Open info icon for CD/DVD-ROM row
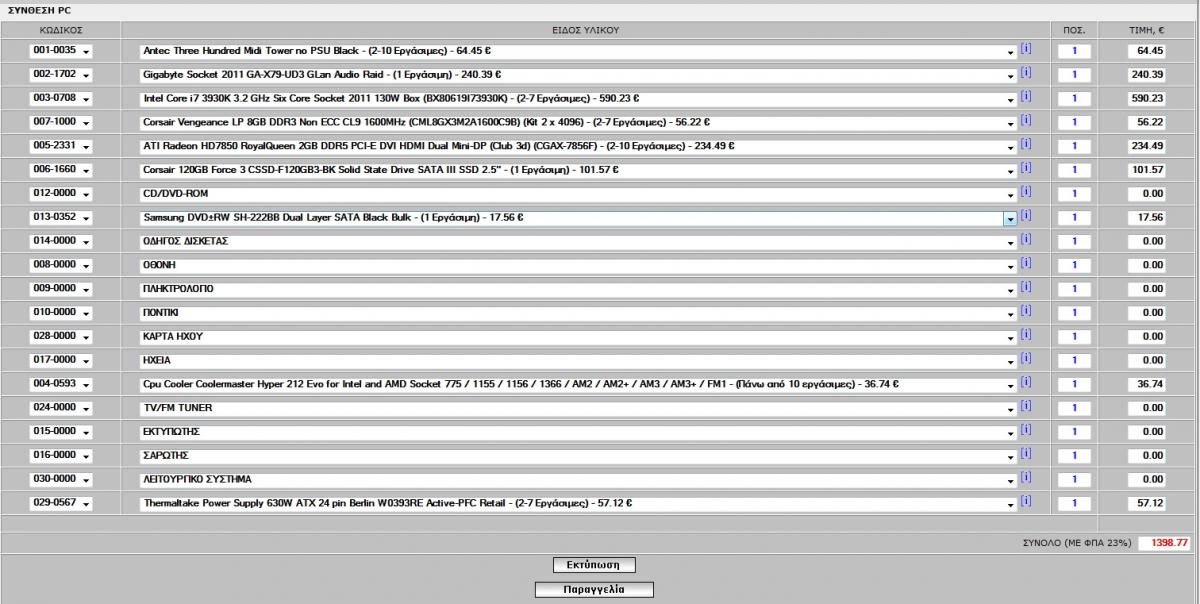Image resolution: width=1200 pixels, height=604 pixels. pos(1026,192)
